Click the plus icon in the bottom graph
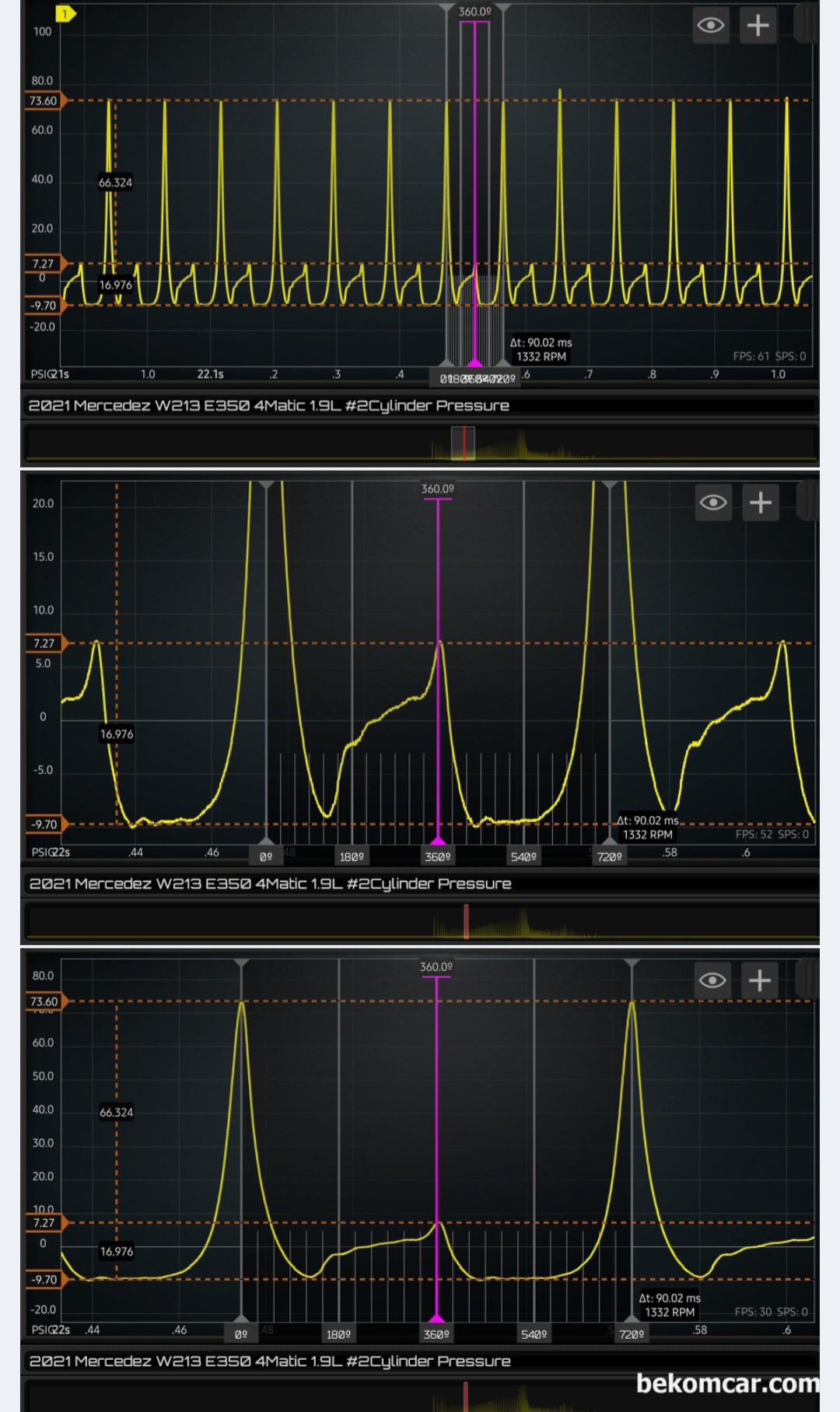This screenshot has width=840, height=1412. (x=759, y=980)
